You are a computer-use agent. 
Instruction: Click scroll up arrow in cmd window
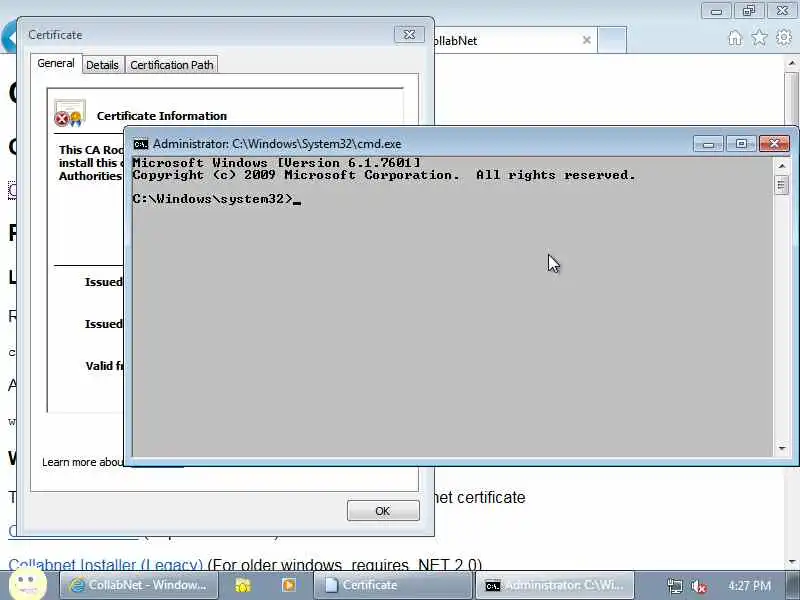782,165
